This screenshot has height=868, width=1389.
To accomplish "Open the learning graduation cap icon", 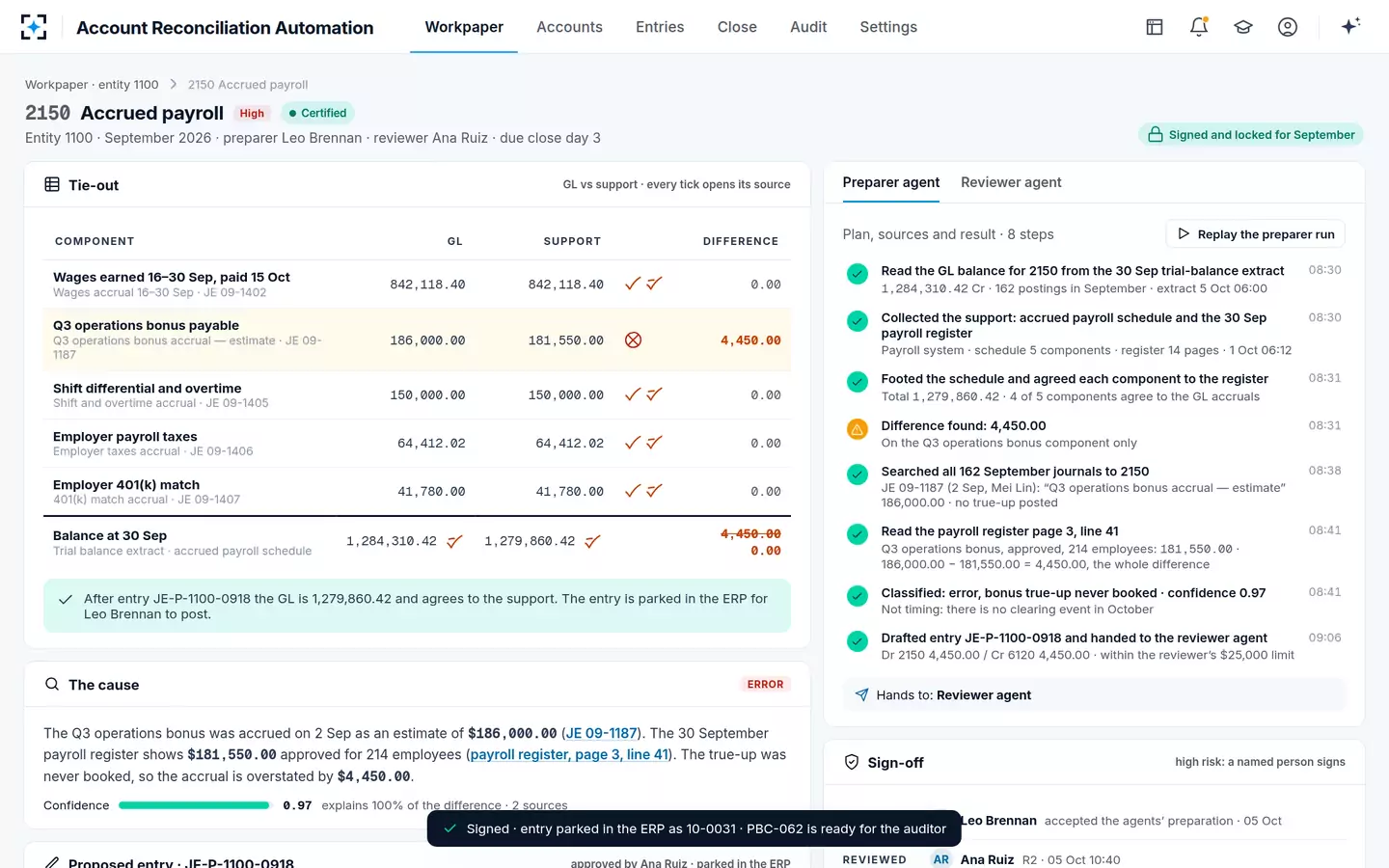I will click(x=1243, y=27).
